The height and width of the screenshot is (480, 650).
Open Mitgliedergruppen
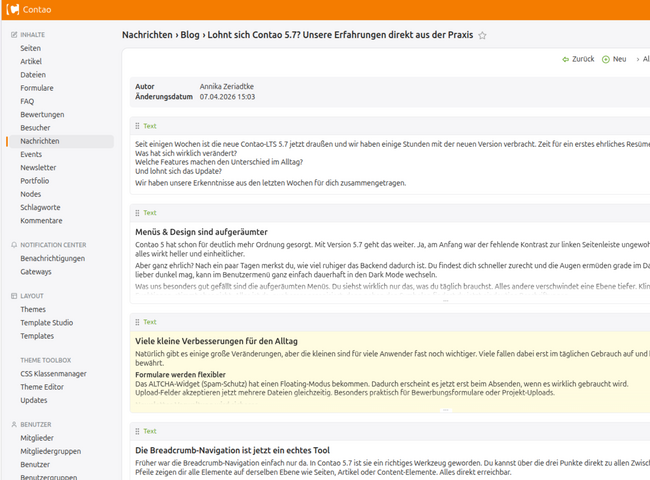51,451
